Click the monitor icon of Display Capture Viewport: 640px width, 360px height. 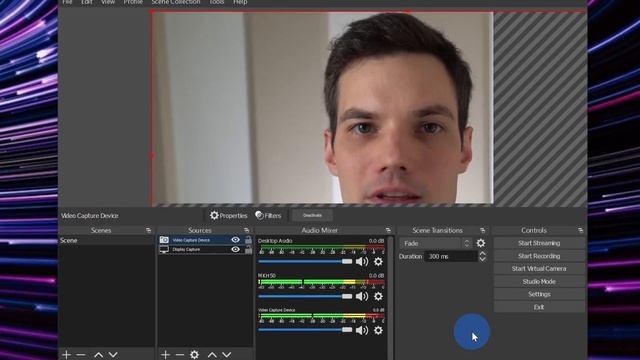[x=164, y=249]
